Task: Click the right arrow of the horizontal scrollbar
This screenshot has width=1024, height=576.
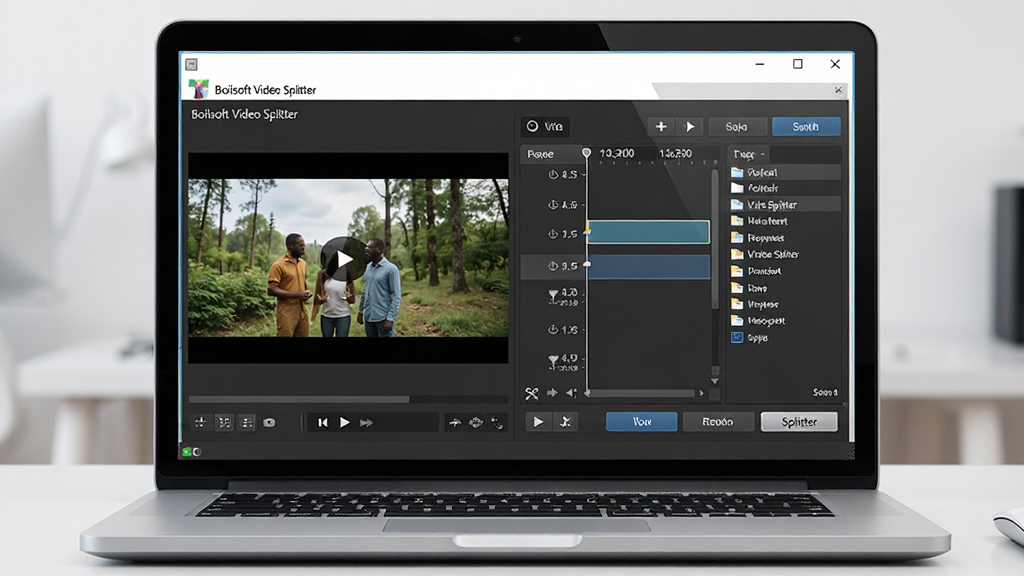Action: pos(701,393)
